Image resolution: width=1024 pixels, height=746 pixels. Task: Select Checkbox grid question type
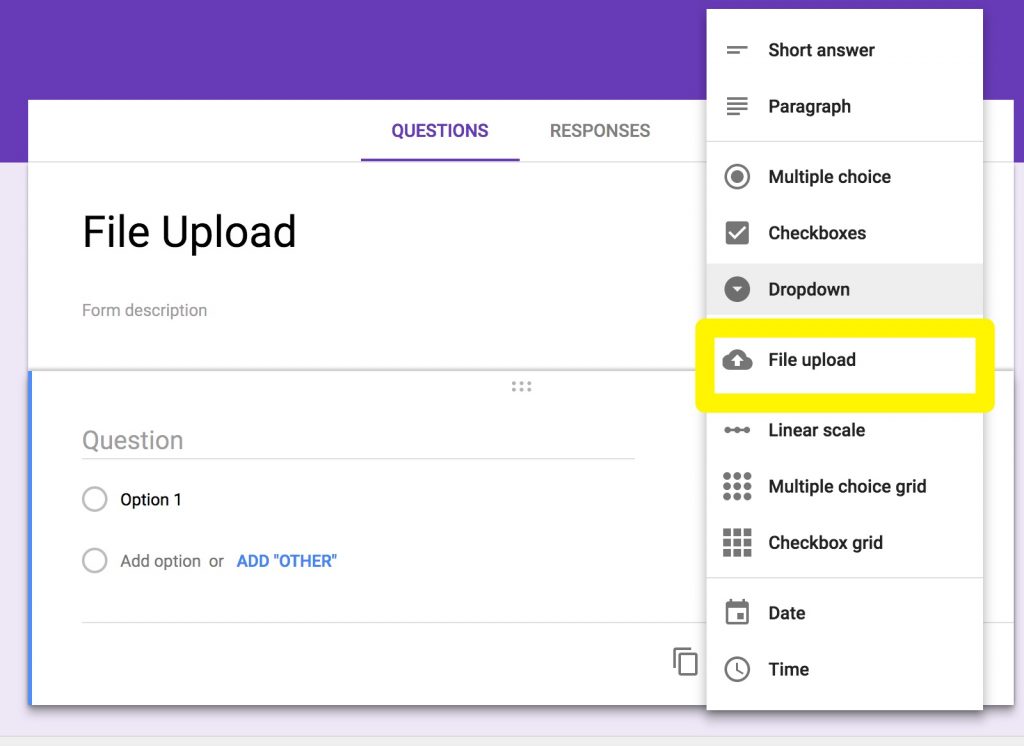(x=844, y=542)
